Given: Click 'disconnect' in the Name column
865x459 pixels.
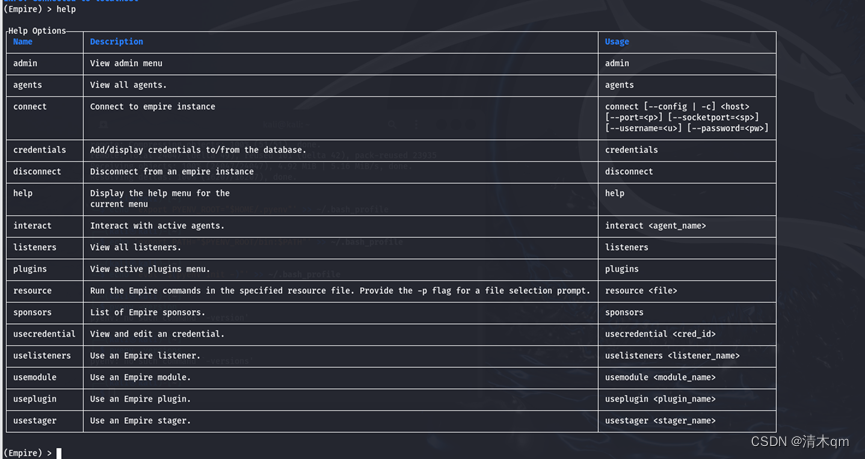Looking at the screenshot, I should pyautogui.click(x=37, y=172).
